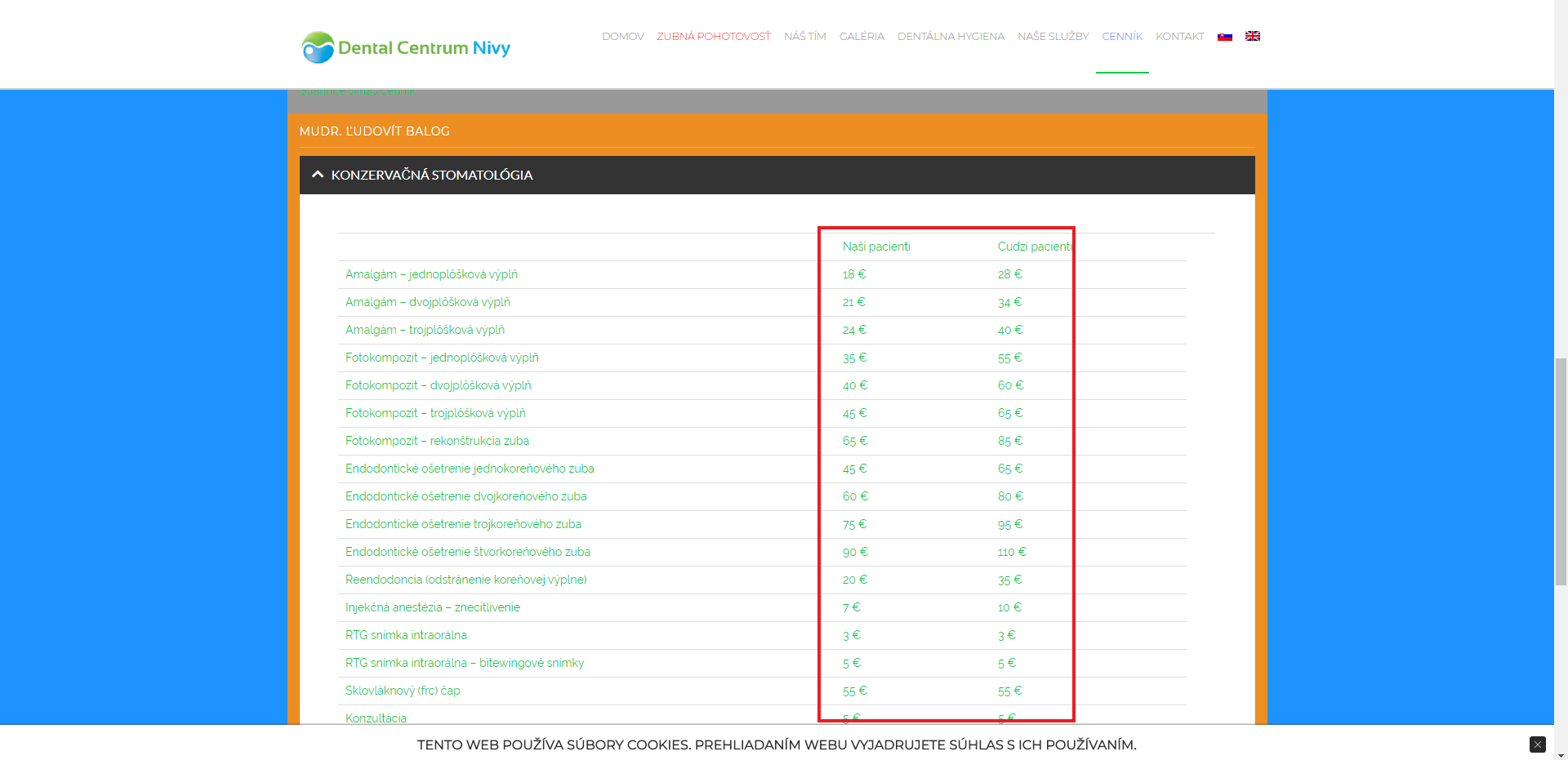The width and height of the screenshot is (1568, 760).
Task: Open the Domov menu item
Action: coord(622,37)
